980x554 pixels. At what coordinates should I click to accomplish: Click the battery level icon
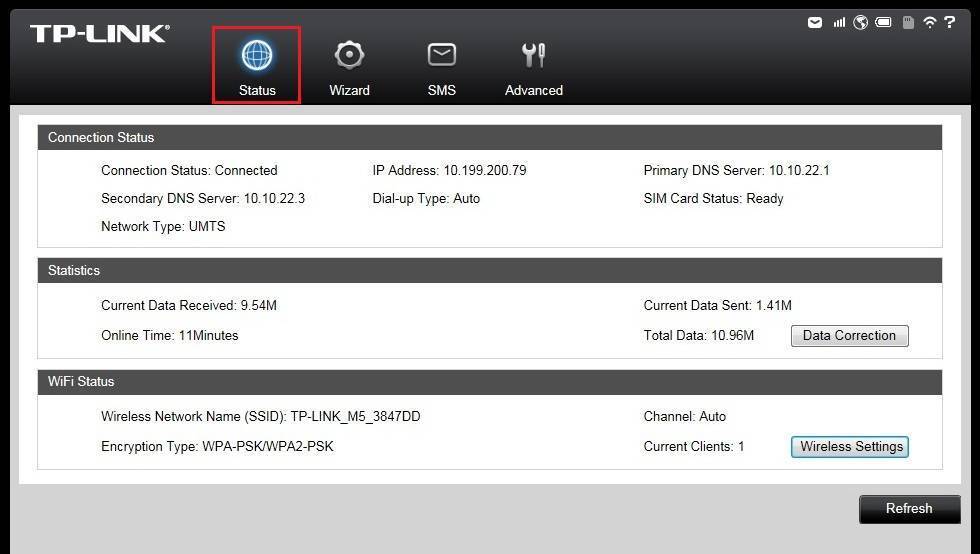[x=883, y=23]
